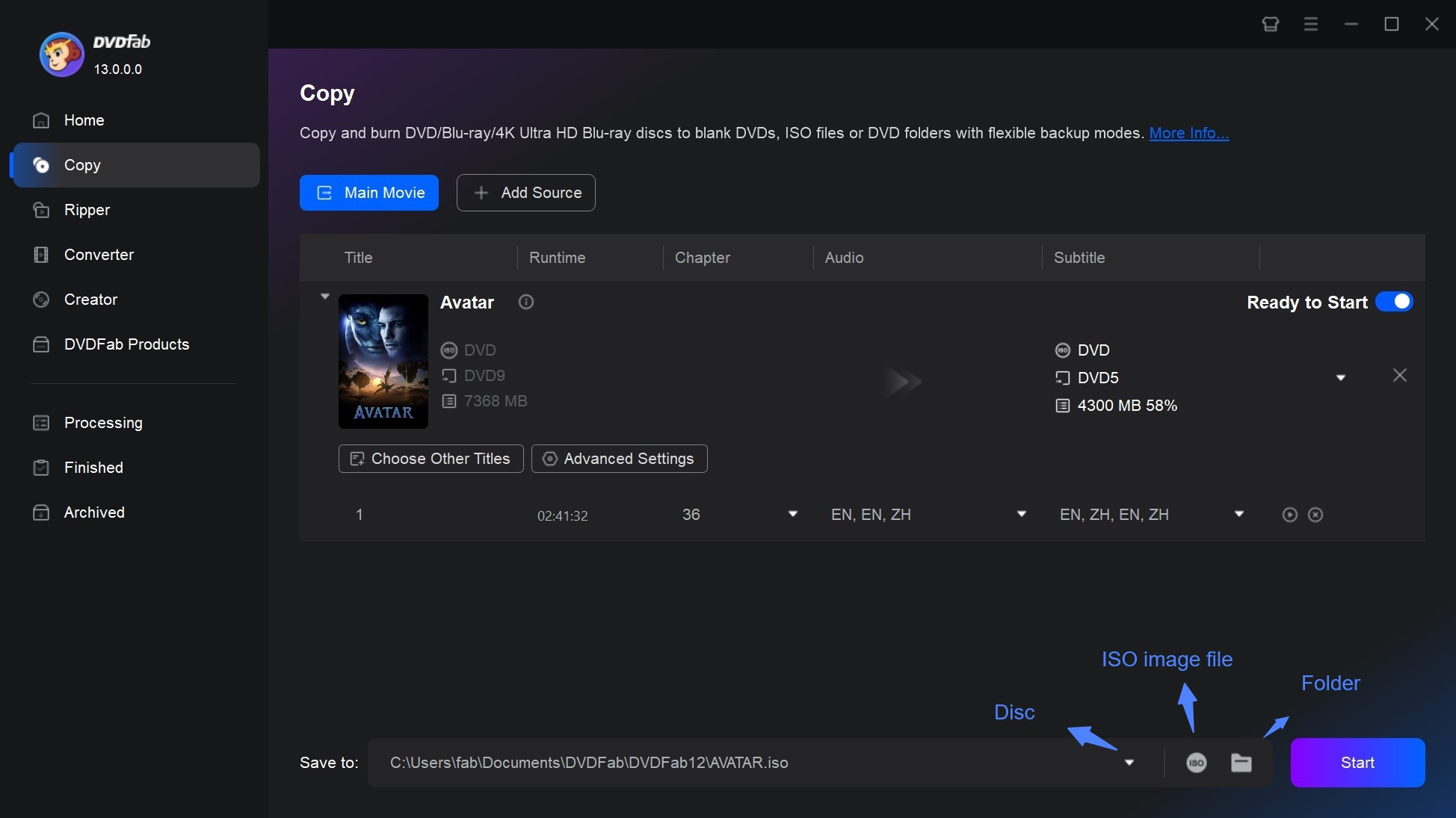This screenshot has width=1456, height=818.
Task: Open the Archived section
Action: pos(93,512)
